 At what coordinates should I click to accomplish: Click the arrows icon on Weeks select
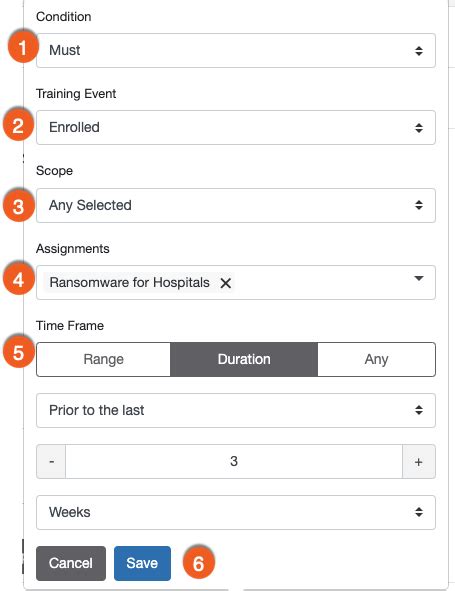coord(419,512)
